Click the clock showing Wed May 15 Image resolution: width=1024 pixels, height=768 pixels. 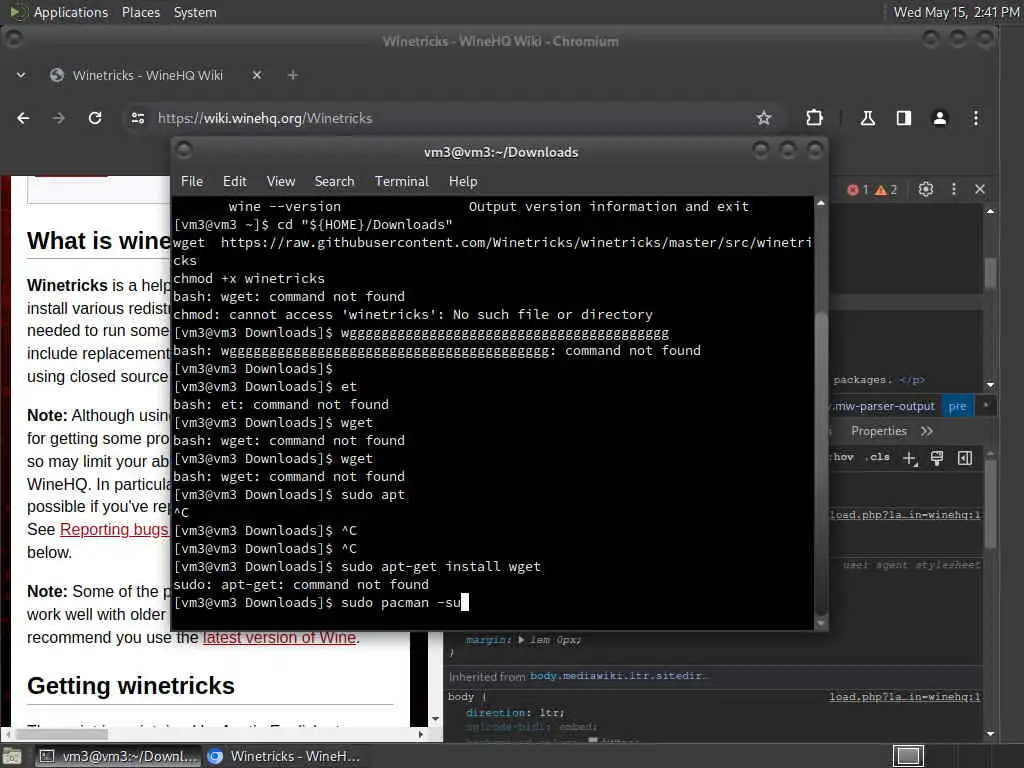[955, 12]
